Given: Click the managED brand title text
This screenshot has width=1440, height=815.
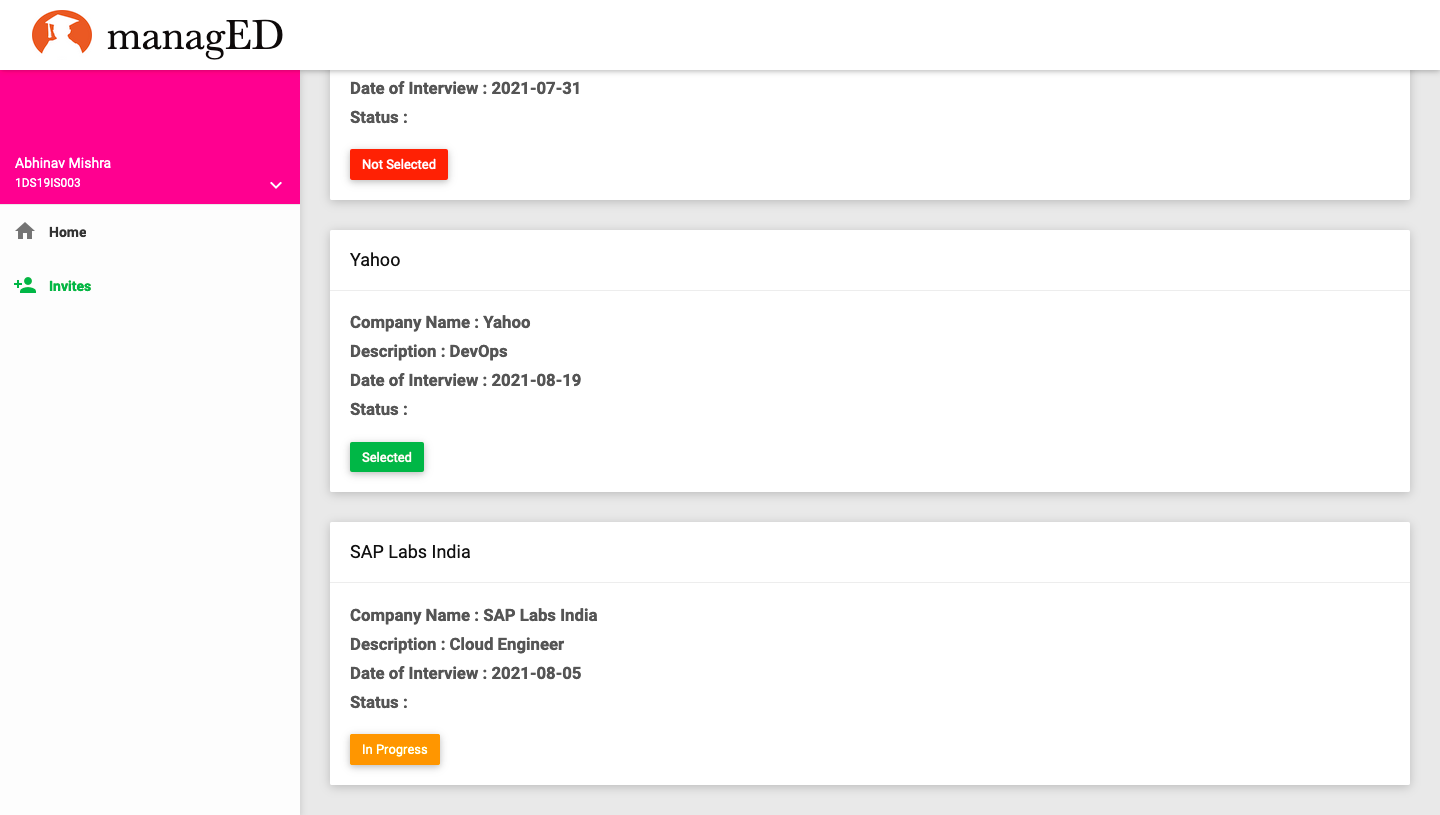Looking at the screenshot, I should click(x=195, y=37).
